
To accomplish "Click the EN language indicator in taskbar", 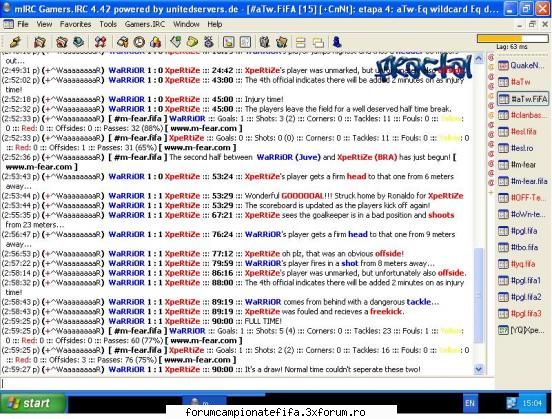I will pos(470,403).
